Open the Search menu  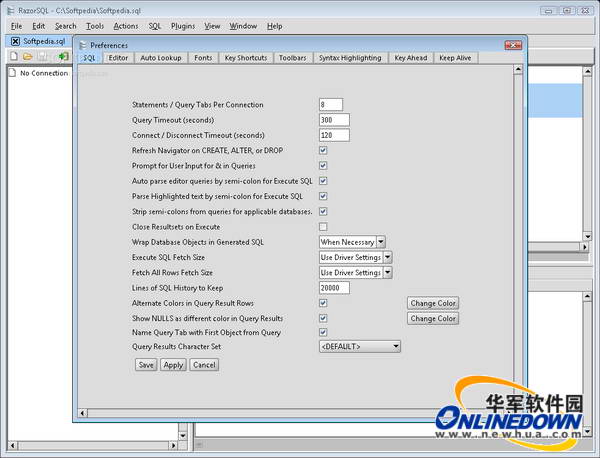pos(65,26)
